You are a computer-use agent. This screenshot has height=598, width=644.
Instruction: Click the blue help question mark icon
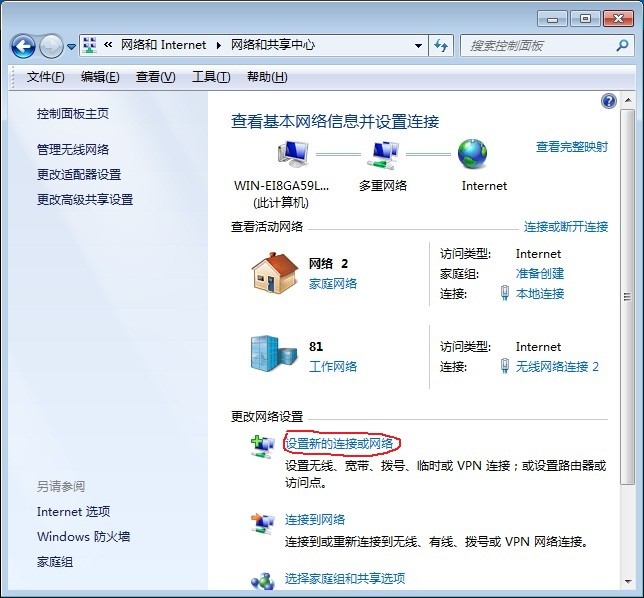608,101
